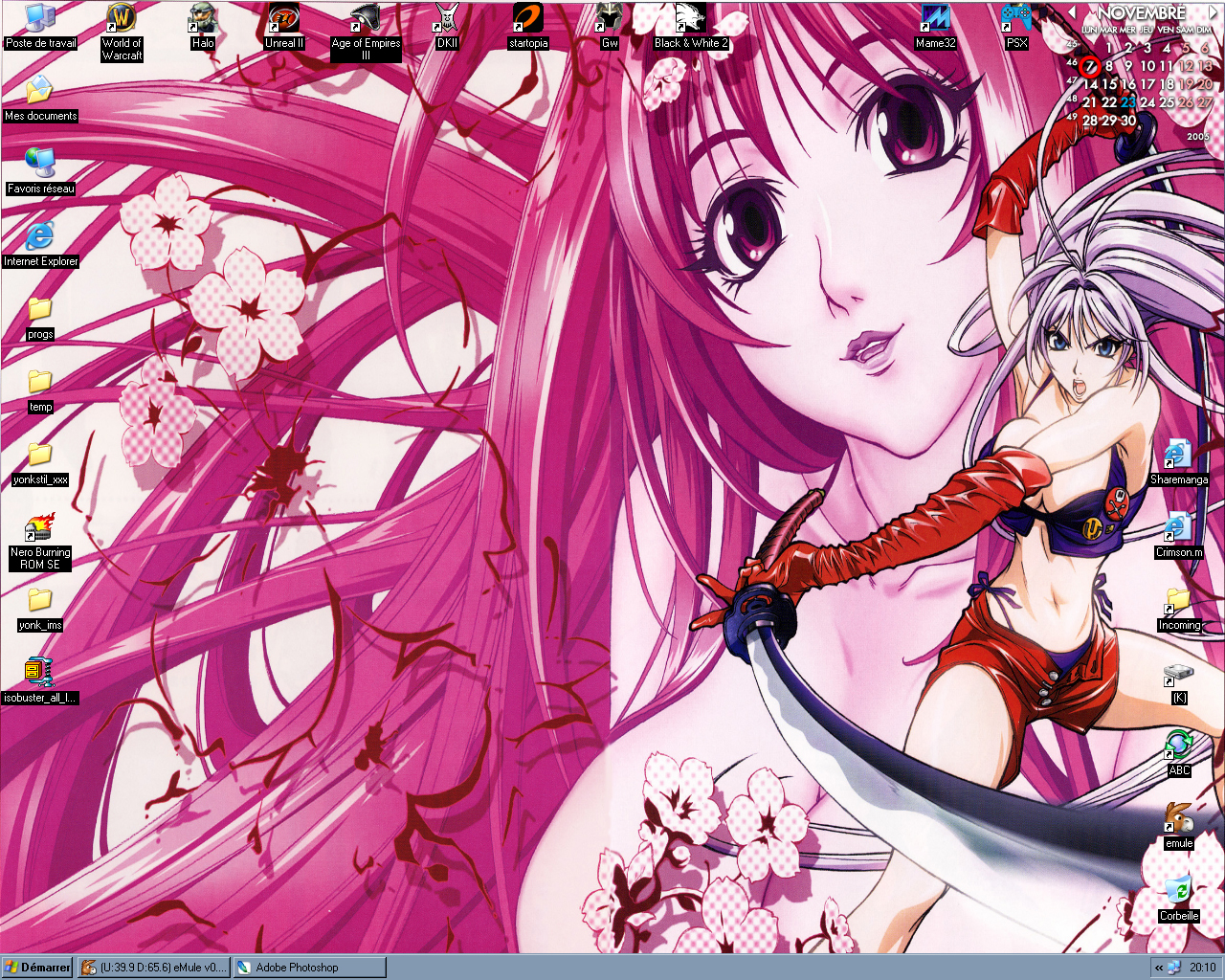Select blue day 23 in calendar

pos(1128,102)
